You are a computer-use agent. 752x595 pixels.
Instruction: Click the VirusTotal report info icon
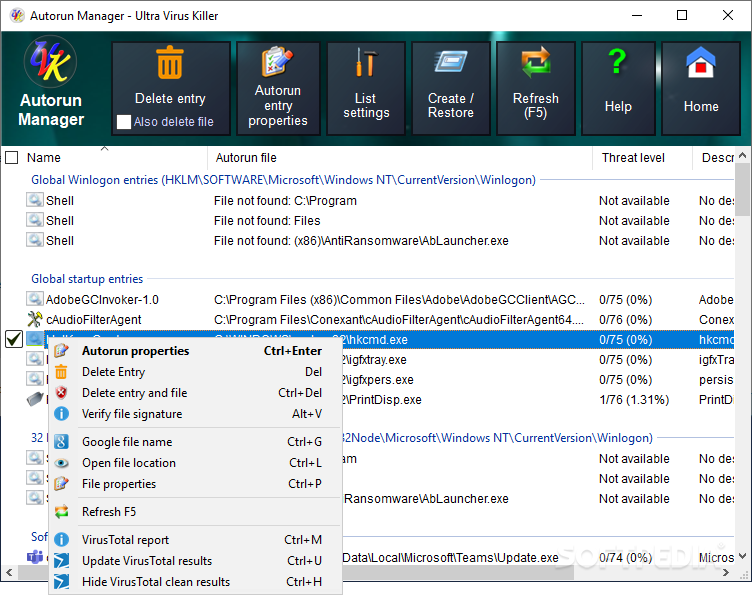coord(61,539)
